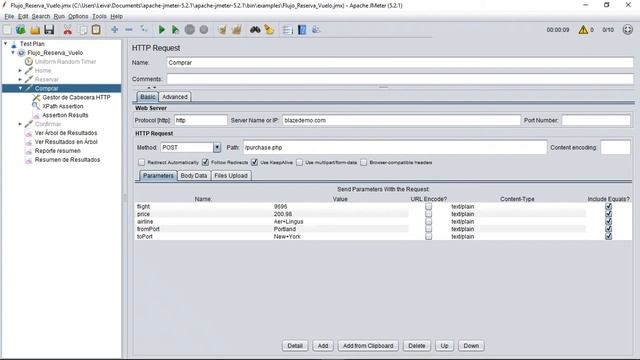Click the Add parameter button
Viewport: 640px width, 360px height.
[x=322, y=346]
